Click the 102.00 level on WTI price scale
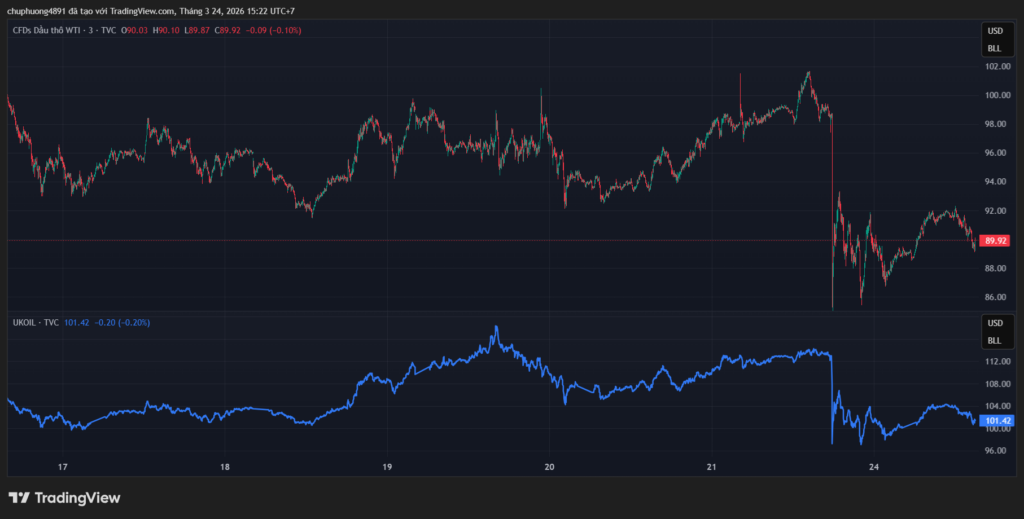The image size is (1024, 519). (996, 67)
